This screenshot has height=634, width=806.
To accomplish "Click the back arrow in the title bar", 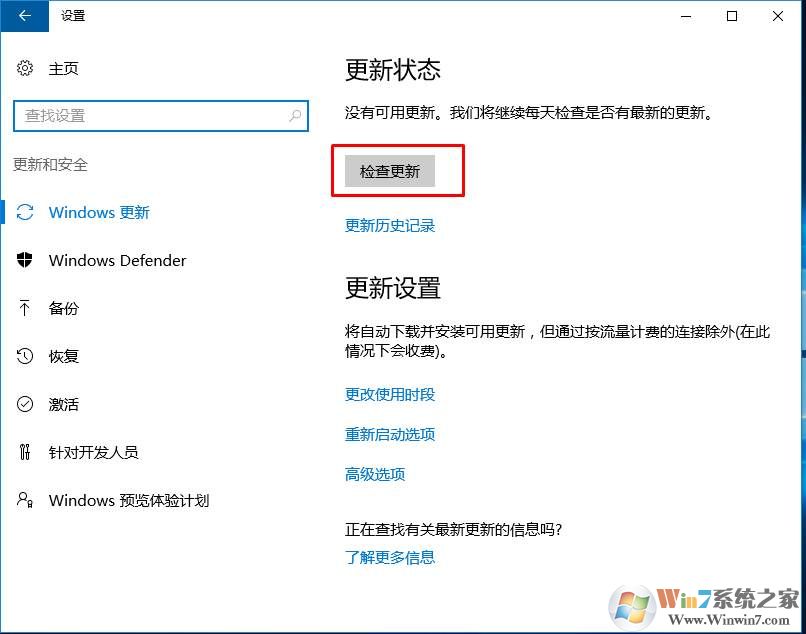I will (24, 16).
